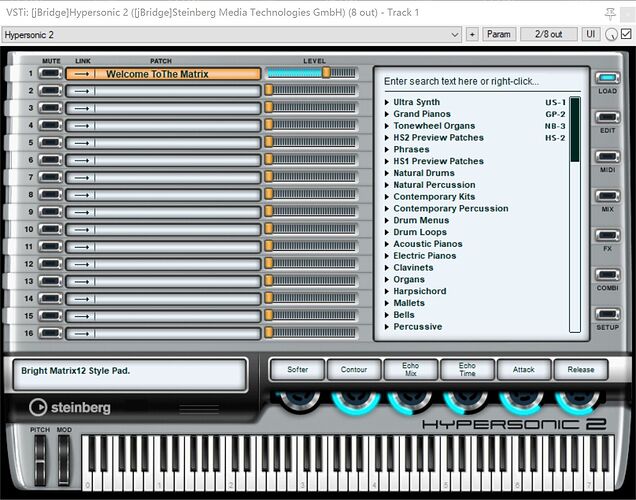
Task: Open the MIDI settings page
Action: [x=607, y=158]
